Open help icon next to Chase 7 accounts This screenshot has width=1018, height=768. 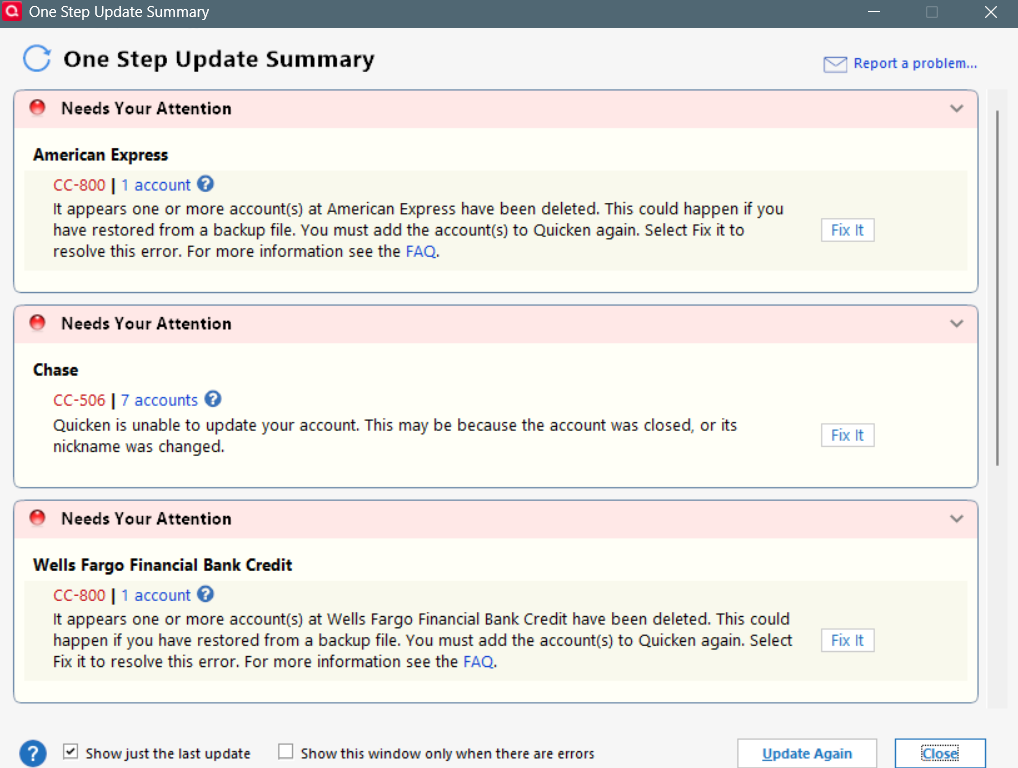tap(213, 399)
